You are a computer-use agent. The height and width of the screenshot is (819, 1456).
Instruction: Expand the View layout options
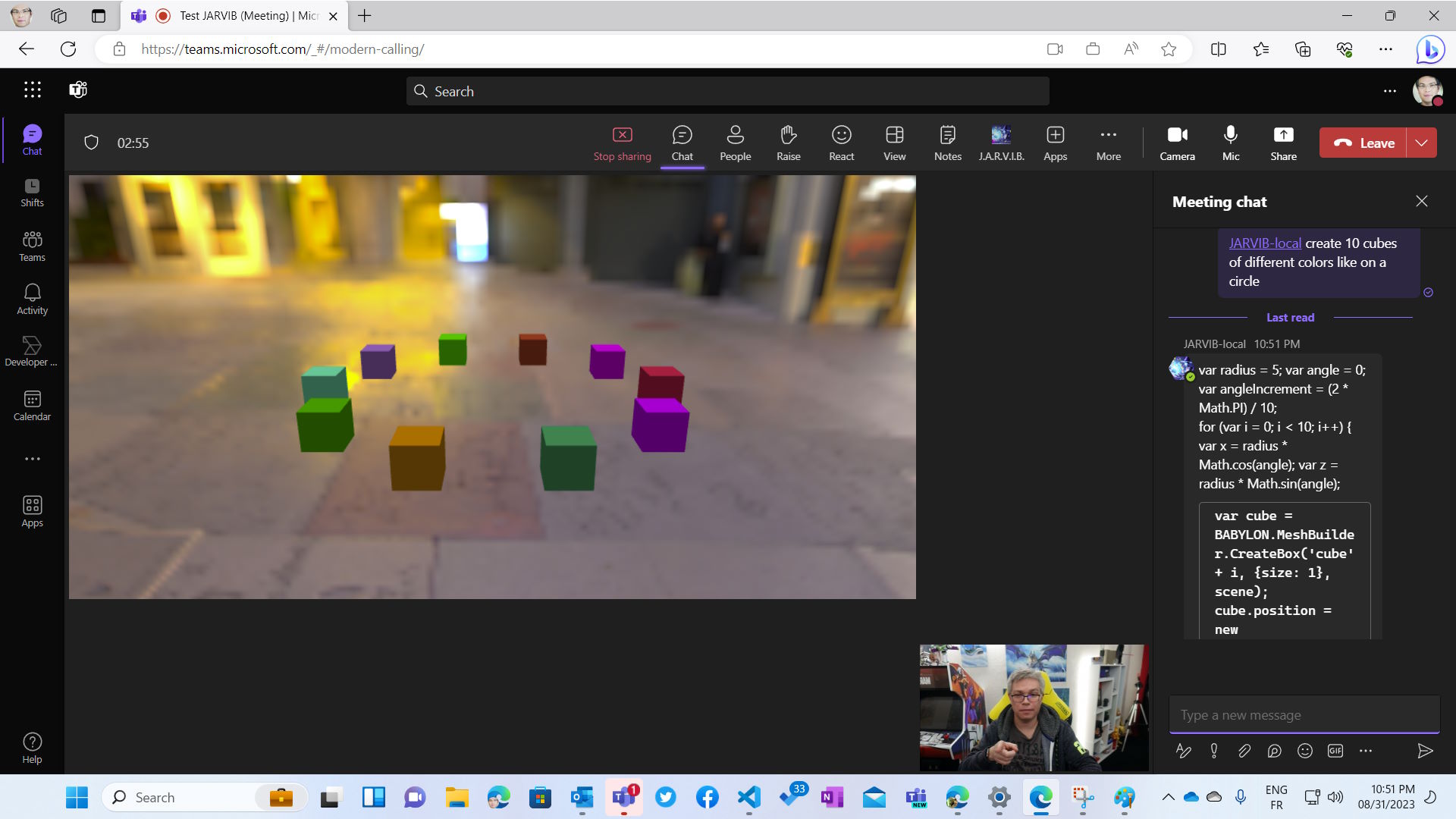click(894, 143)
